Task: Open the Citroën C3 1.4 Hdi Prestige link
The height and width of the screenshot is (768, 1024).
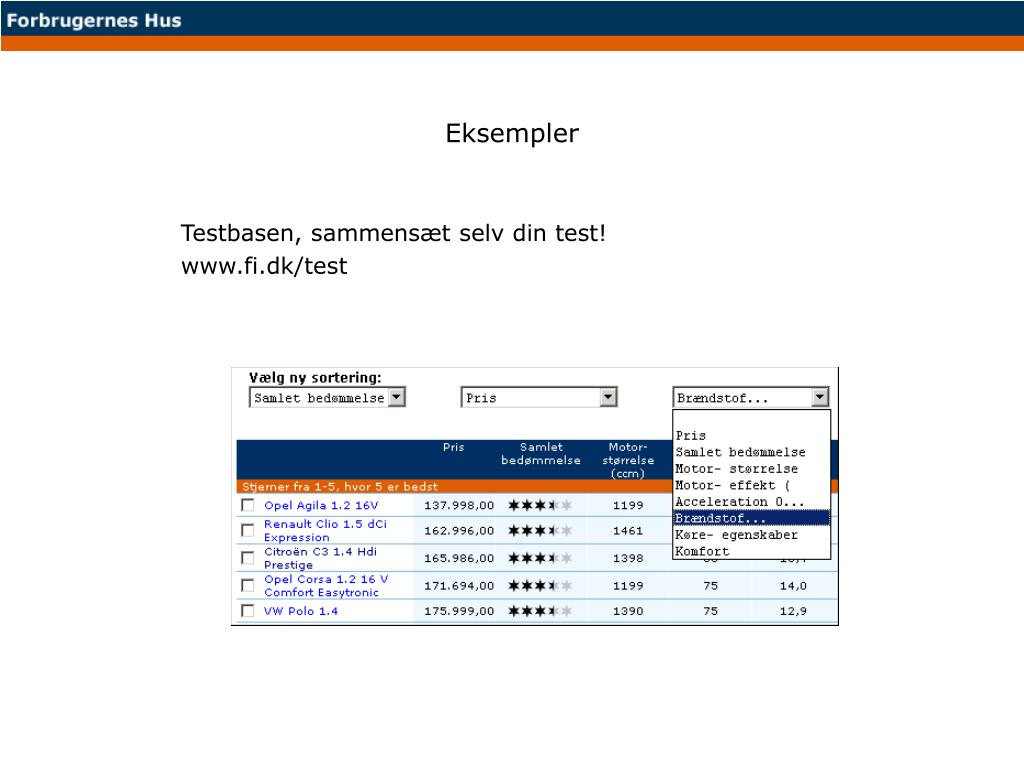Action: click(320, 558)
